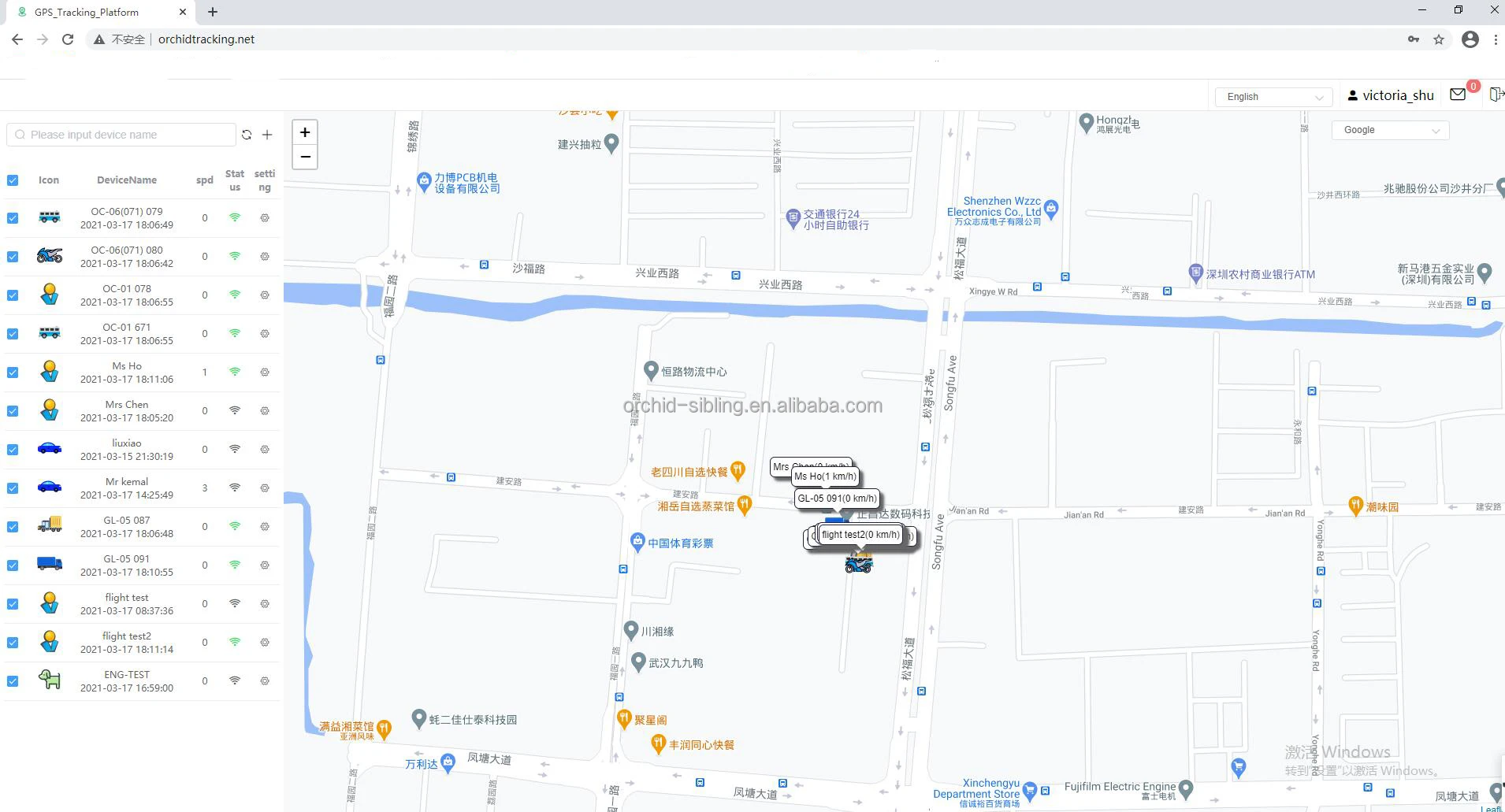Click the logout icon beside the mail icon
This screenshot has width=1505, height=812.
[1496, 95]
